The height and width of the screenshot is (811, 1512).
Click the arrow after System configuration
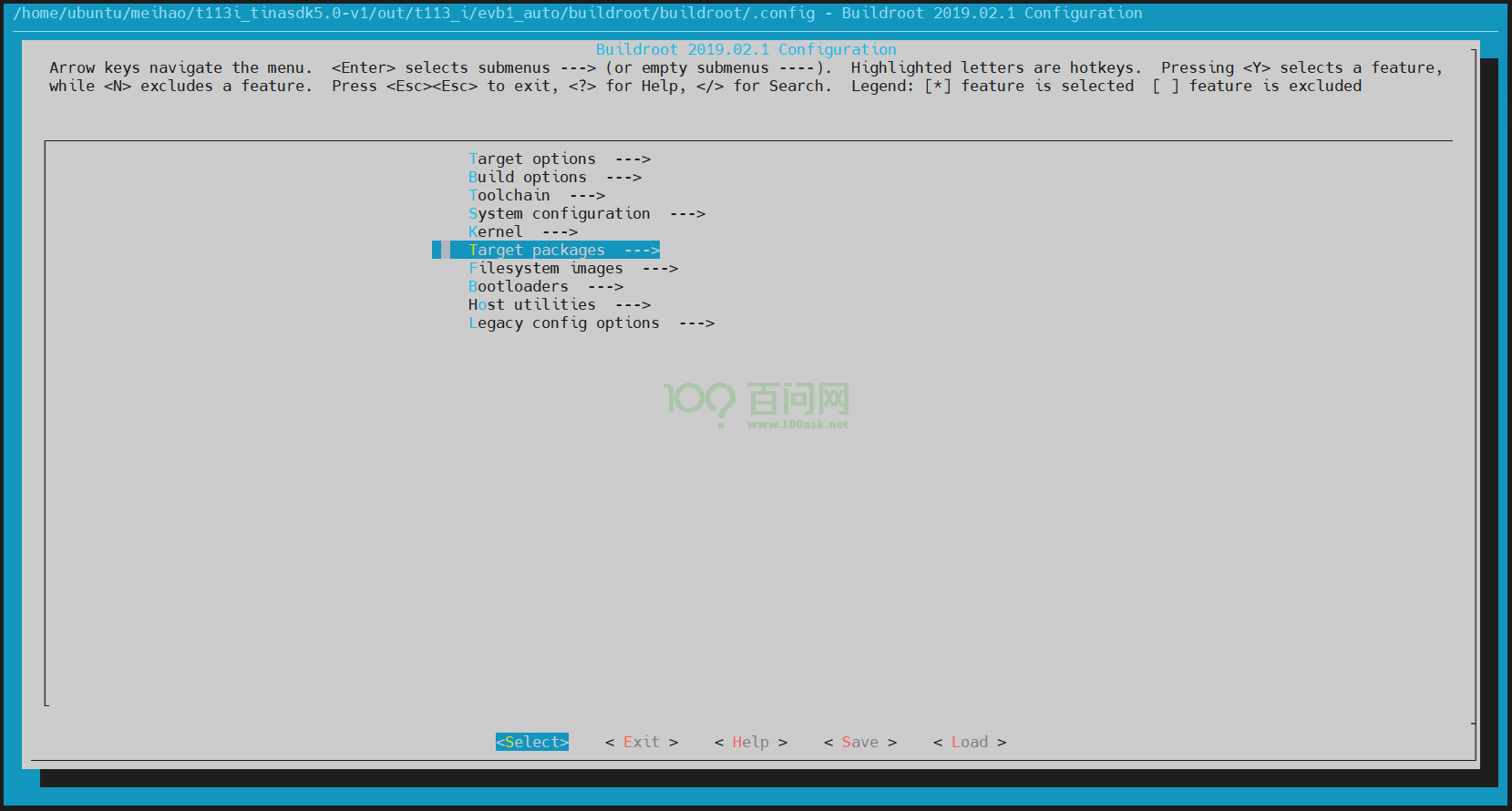(687, 213)
